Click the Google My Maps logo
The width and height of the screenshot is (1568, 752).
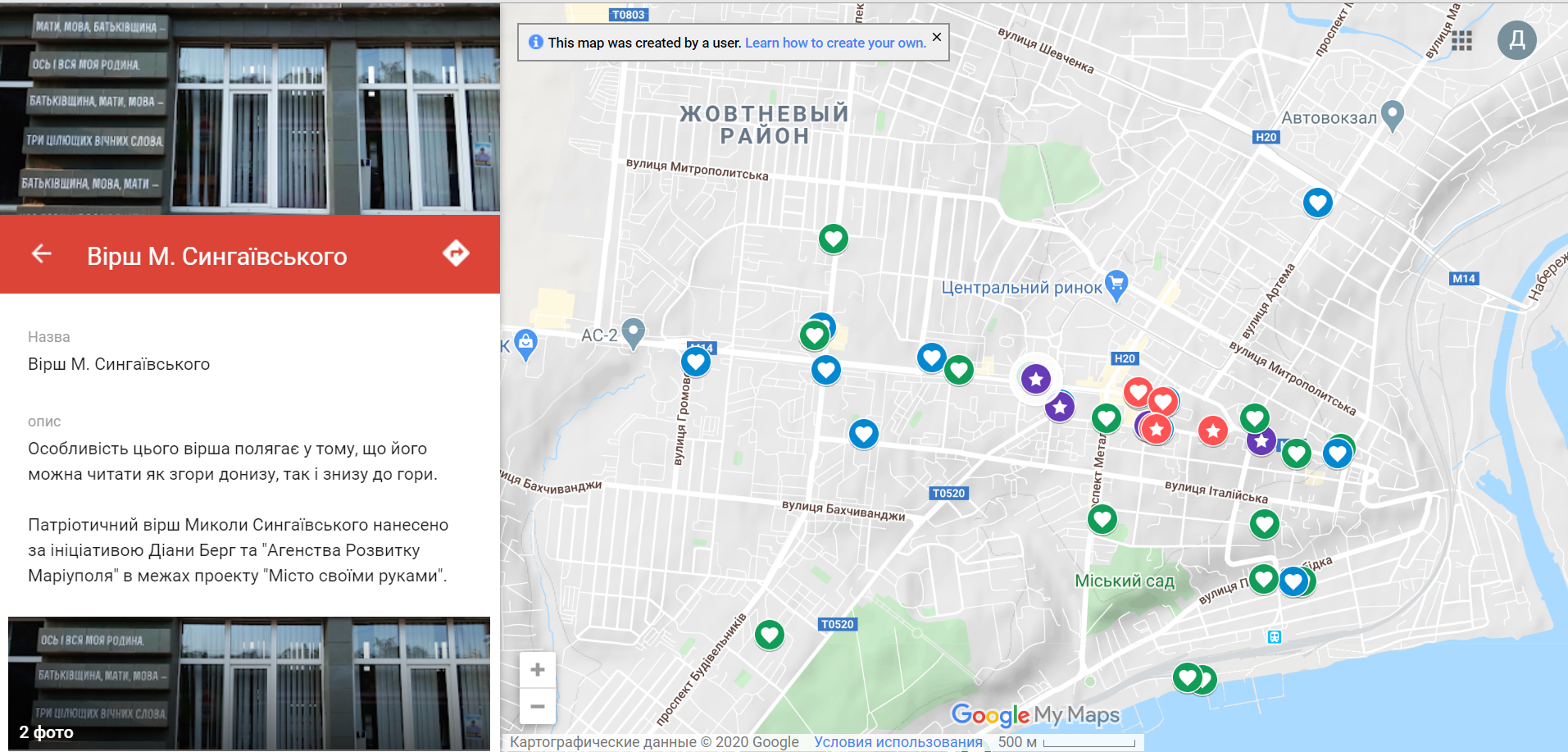pos(1034,715)
